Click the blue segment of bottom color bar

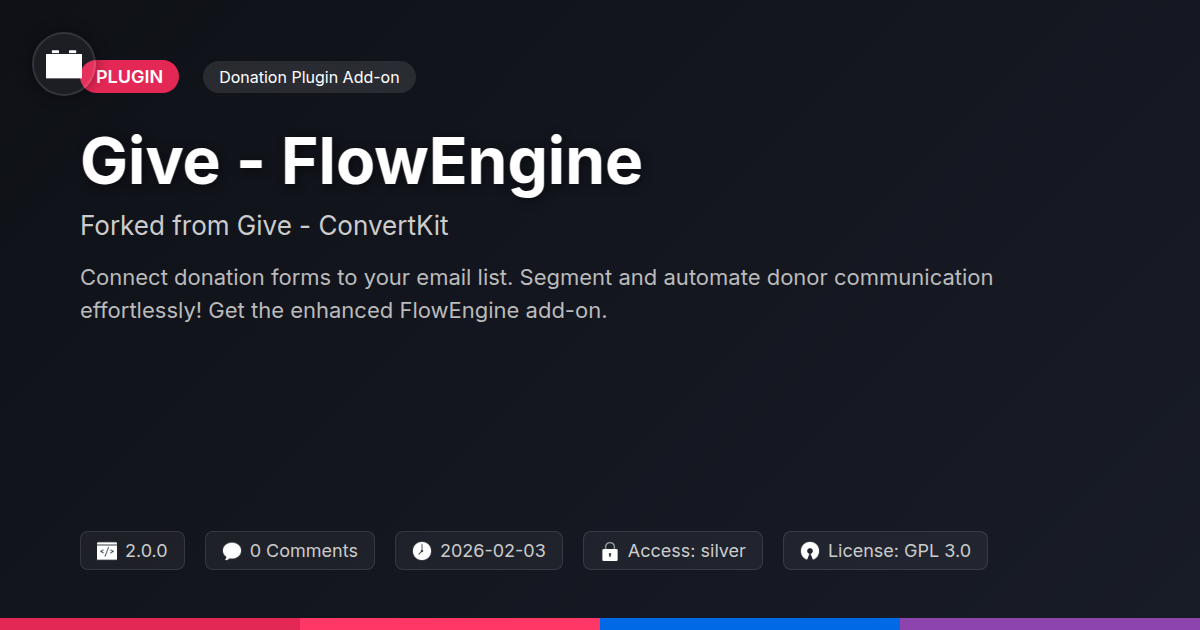pos(750,623)
